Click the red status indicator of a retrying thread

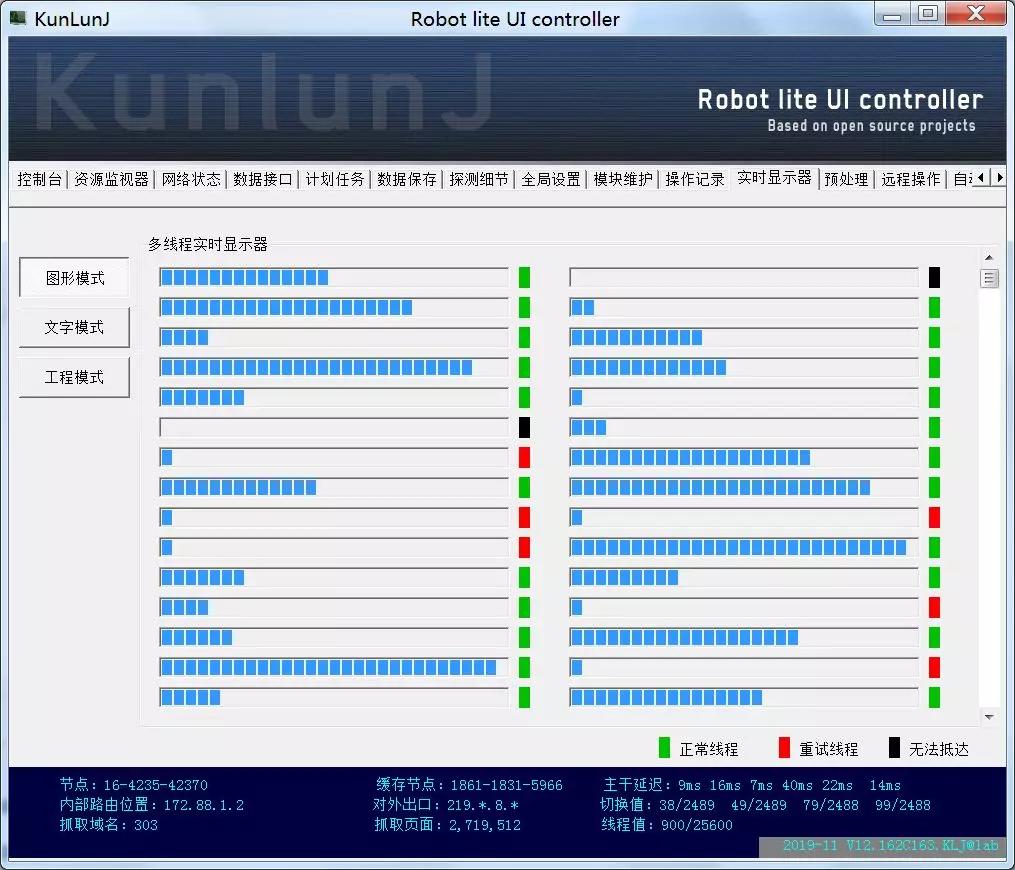(x=524, y=457)
